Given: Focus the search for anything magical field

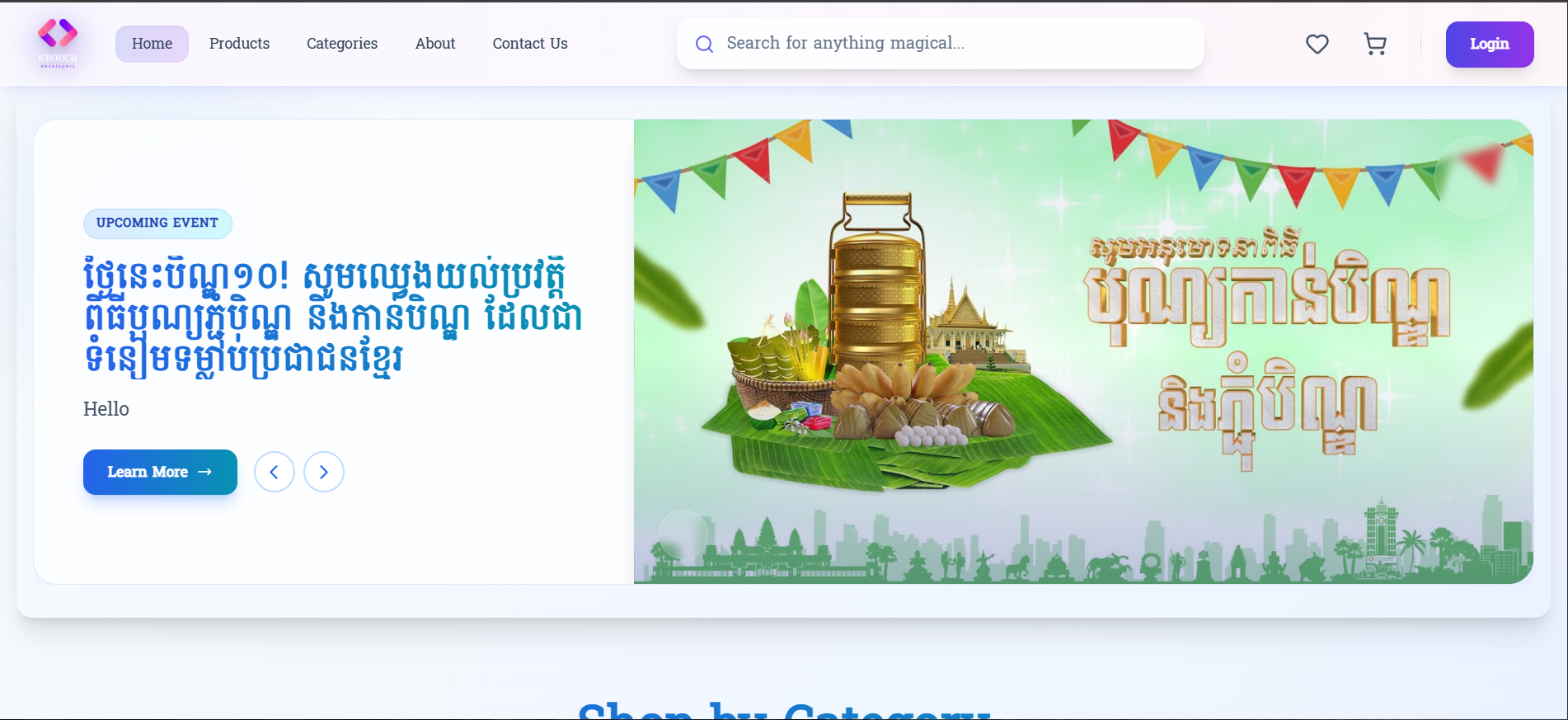Looking at the screenshot, I should [x=940, y=44].
